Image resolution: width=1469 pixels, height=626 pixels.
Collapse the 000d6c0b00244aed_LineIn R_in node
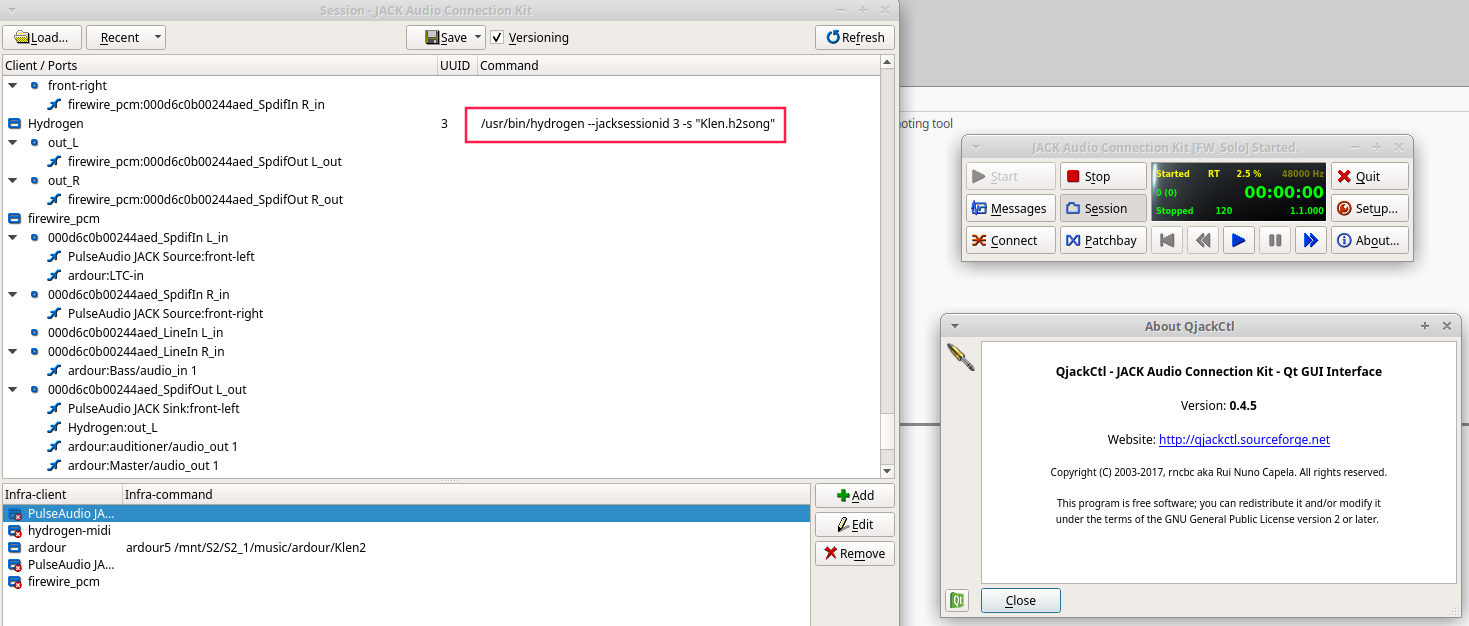pyautogui.click(x=14, y=351)
